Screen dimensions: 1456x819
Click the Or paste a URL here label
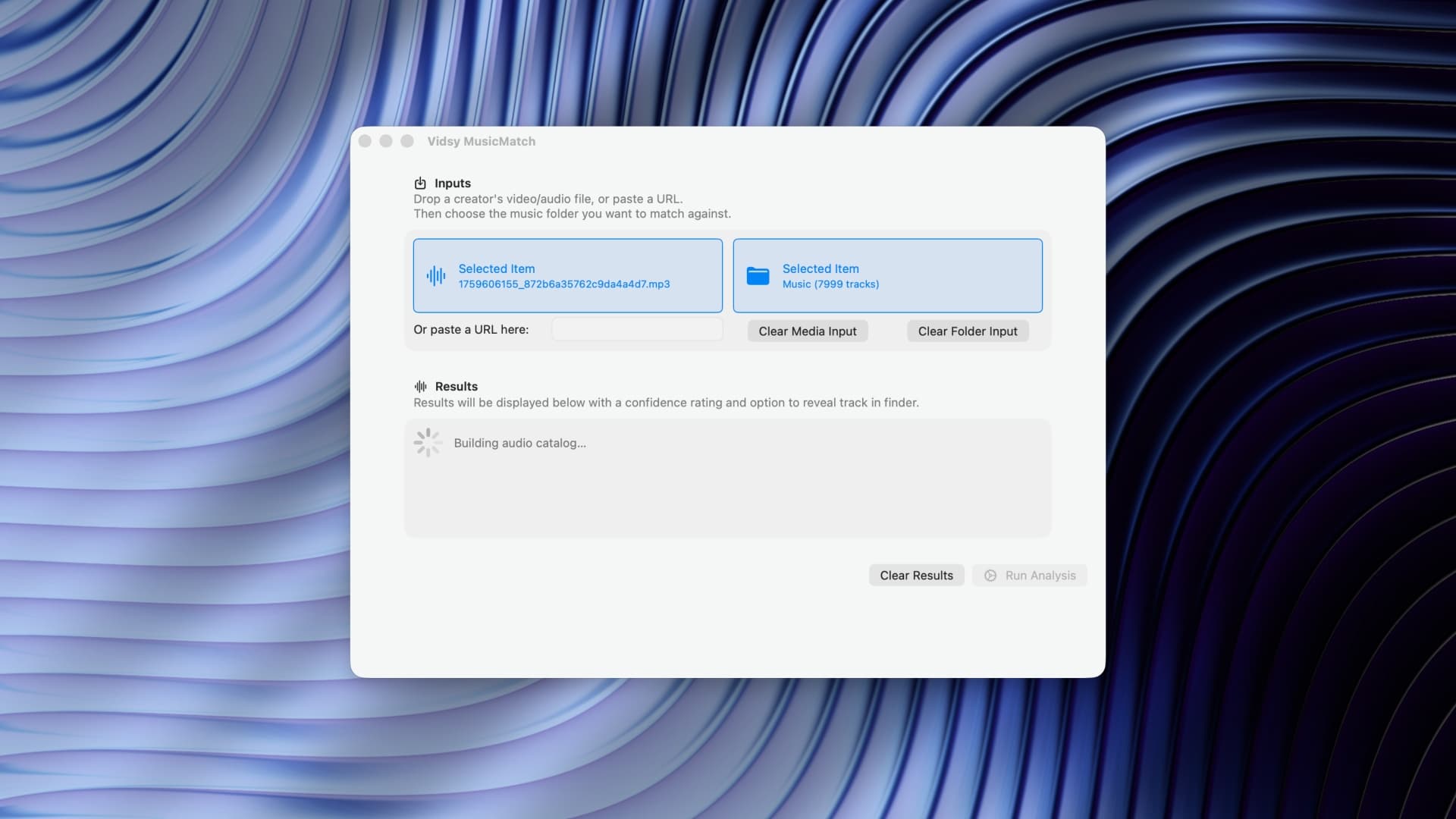point(471,329)
